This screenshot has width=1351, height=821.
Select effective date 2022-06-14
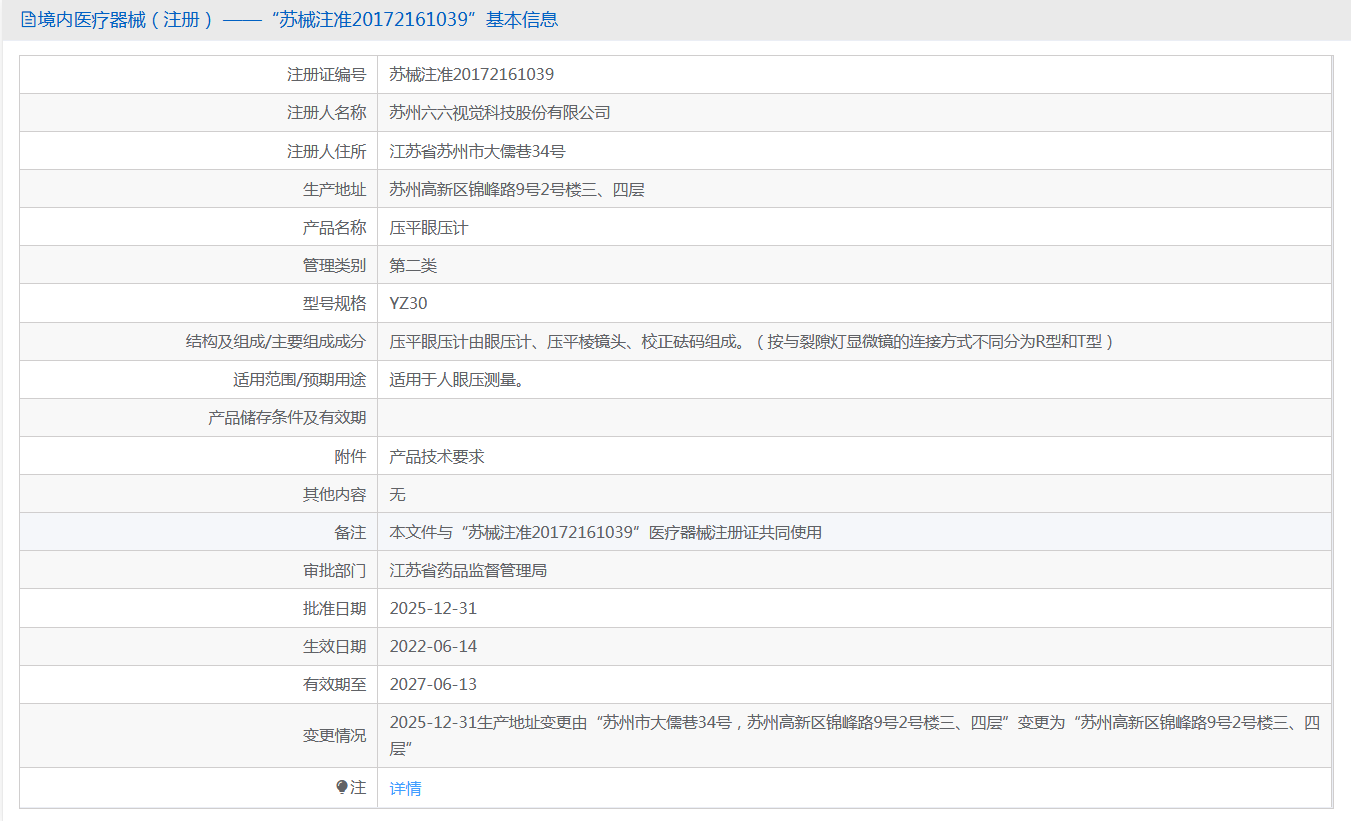click(x=433, y=646)
